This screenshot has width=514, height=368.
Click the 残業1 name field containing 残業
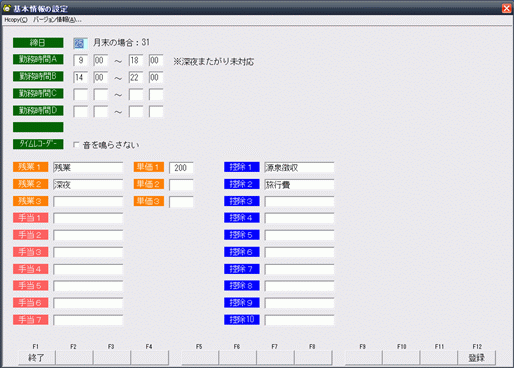(88, 167)
